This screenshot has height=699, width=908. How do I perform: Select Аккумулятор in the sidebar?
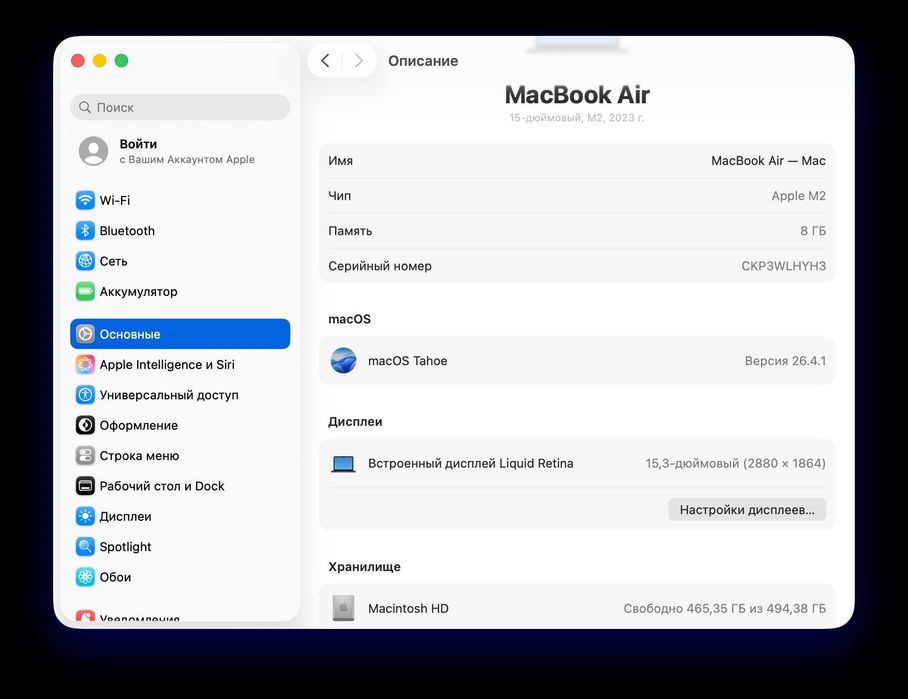pyautogui.click(x=180, y=291)
